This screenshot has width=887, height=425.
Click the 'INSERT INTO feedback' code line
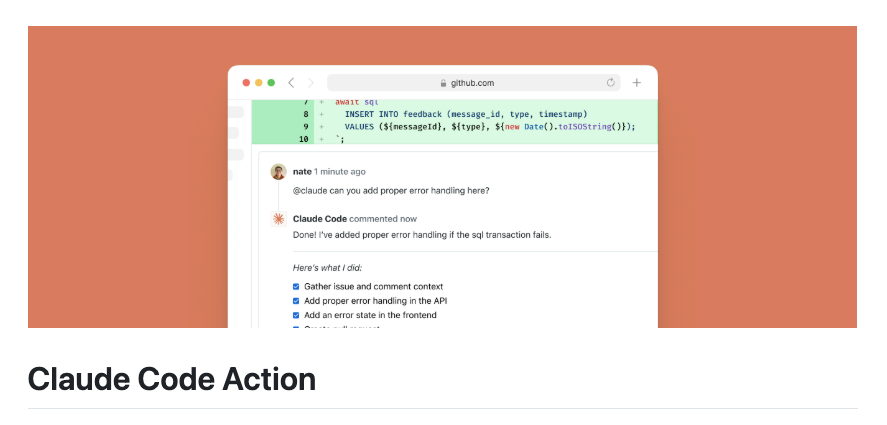click(466, 114)
